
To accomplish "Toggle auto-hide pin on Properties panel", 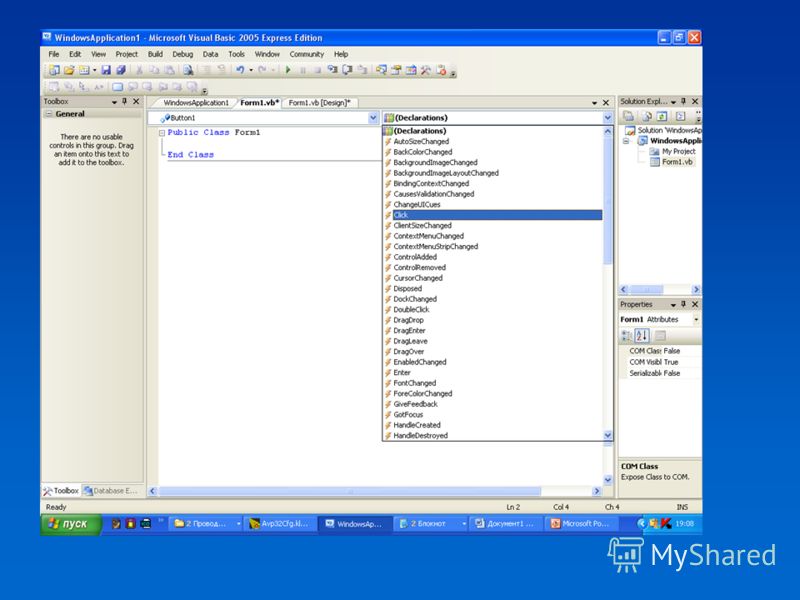I will pos(684,304).
